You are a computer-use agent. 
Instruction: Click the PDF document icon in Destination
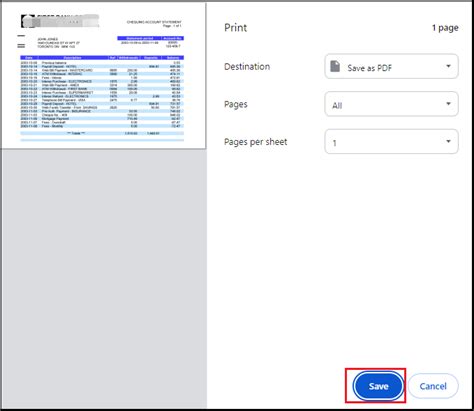click(x=335, y=66)
